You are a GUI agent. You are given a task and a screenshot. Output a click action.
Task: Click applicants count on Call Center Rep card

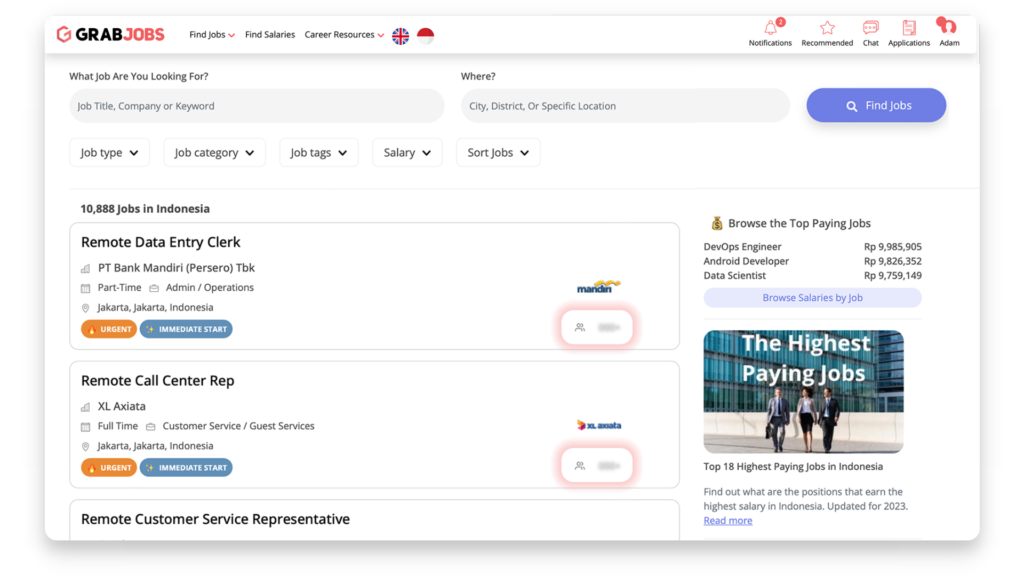coord(597,466)
